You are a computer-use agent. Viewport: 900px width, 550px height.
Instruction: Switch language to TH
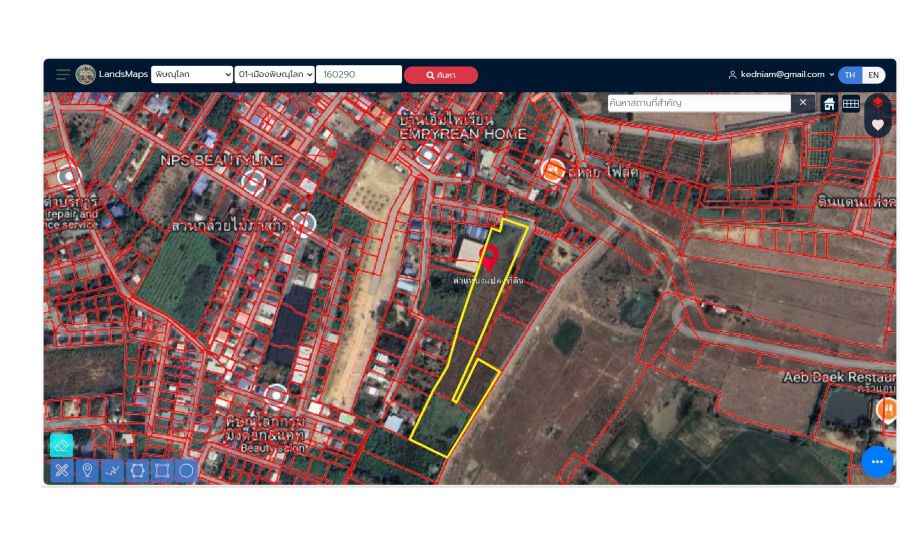click(x=850, y=75)
